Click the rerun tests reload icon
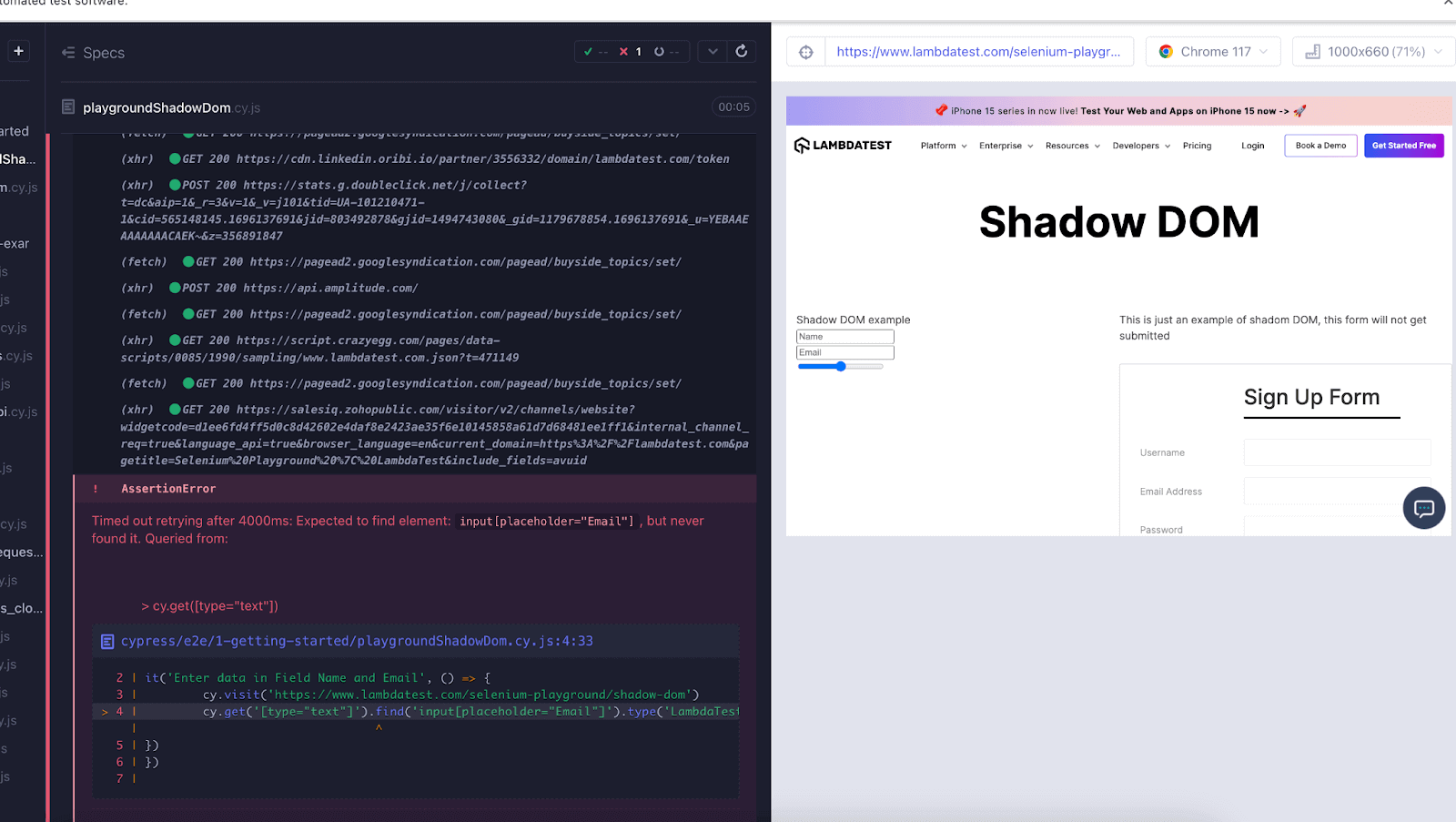 click(x=742, y=51)
